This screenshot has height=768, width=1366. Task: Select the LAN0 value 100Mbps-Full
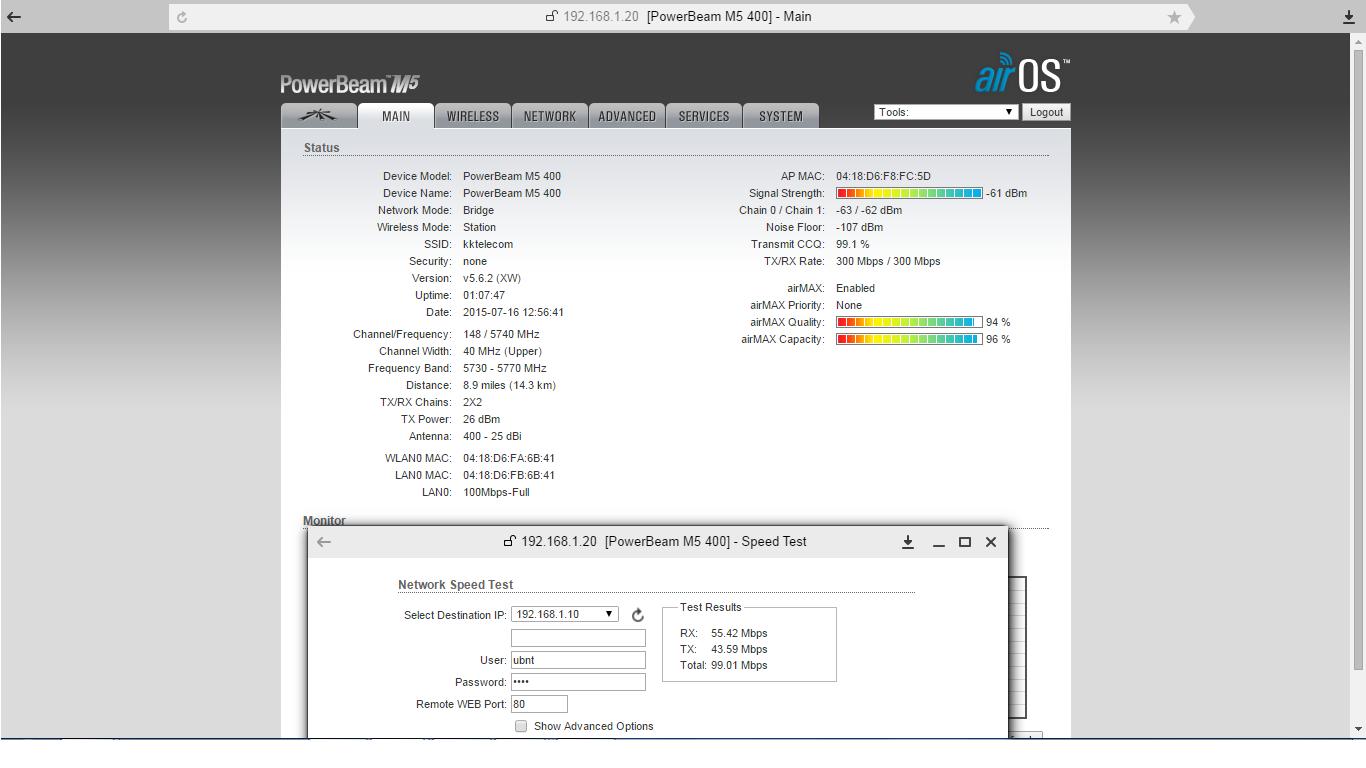click(496, 492)
